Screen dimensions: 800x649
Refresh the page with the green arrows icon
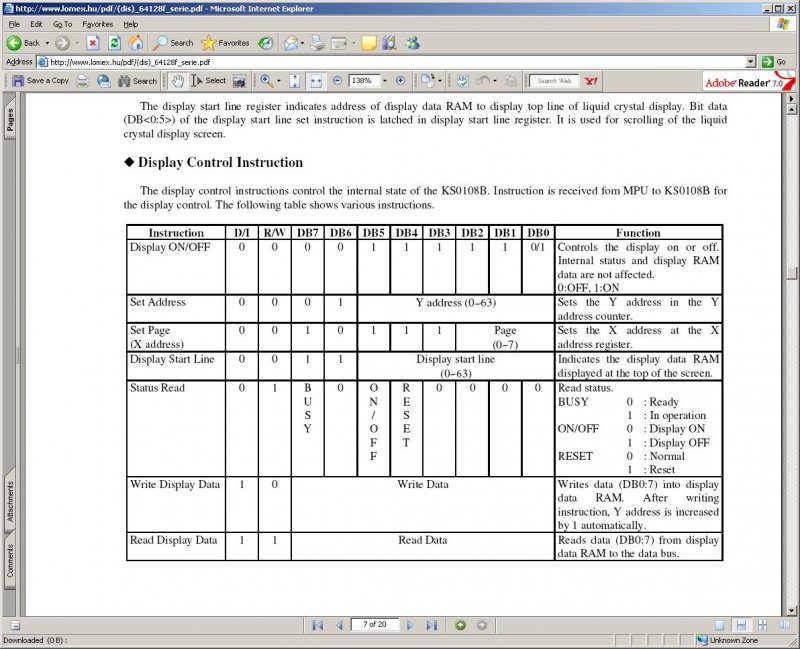point(114,43)
